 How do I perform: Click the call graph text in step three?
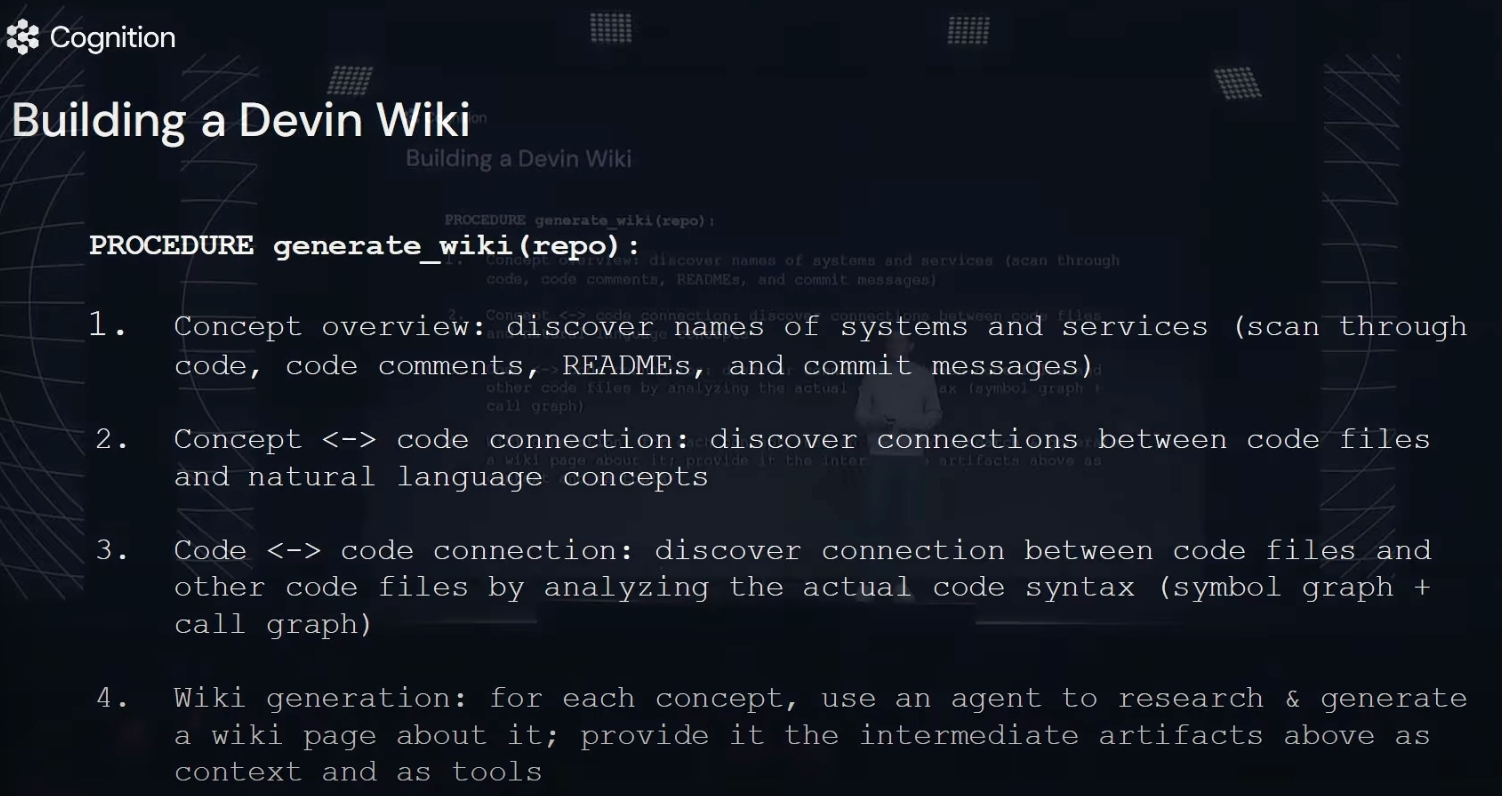click(x=272, y=625)
